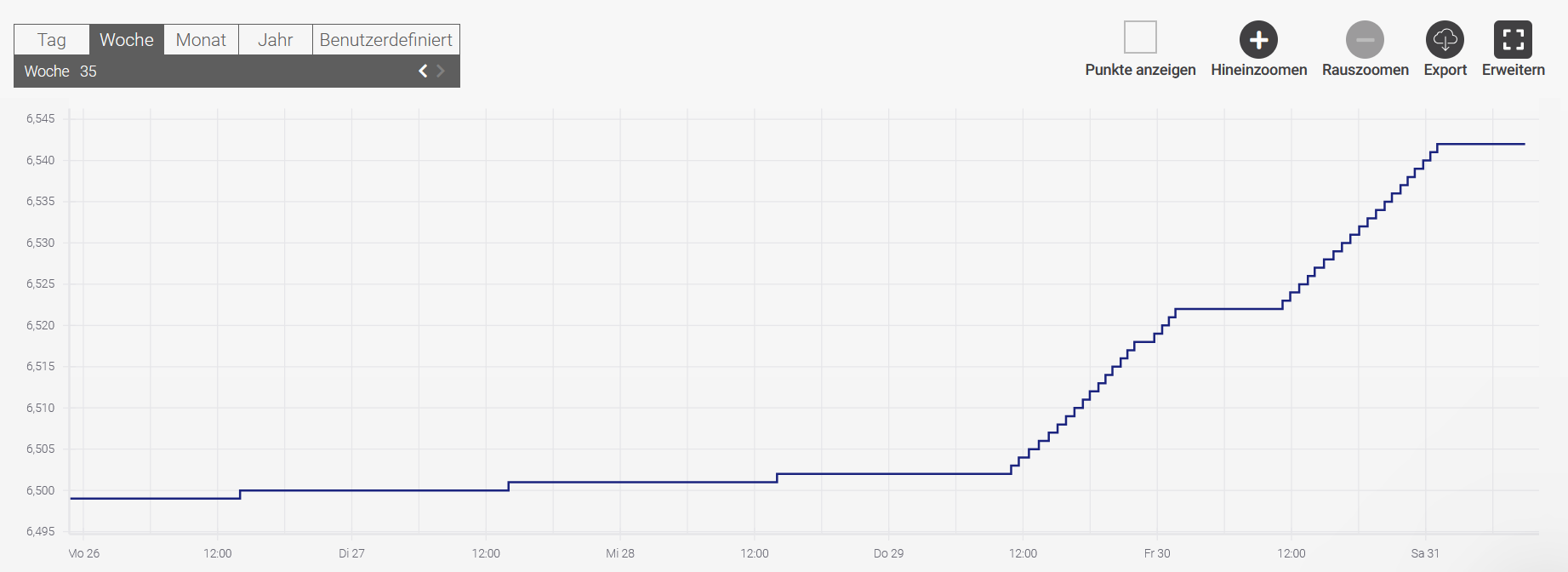Go to previous week with left chevron
1568x572 pixels.
tap(423, 71)
